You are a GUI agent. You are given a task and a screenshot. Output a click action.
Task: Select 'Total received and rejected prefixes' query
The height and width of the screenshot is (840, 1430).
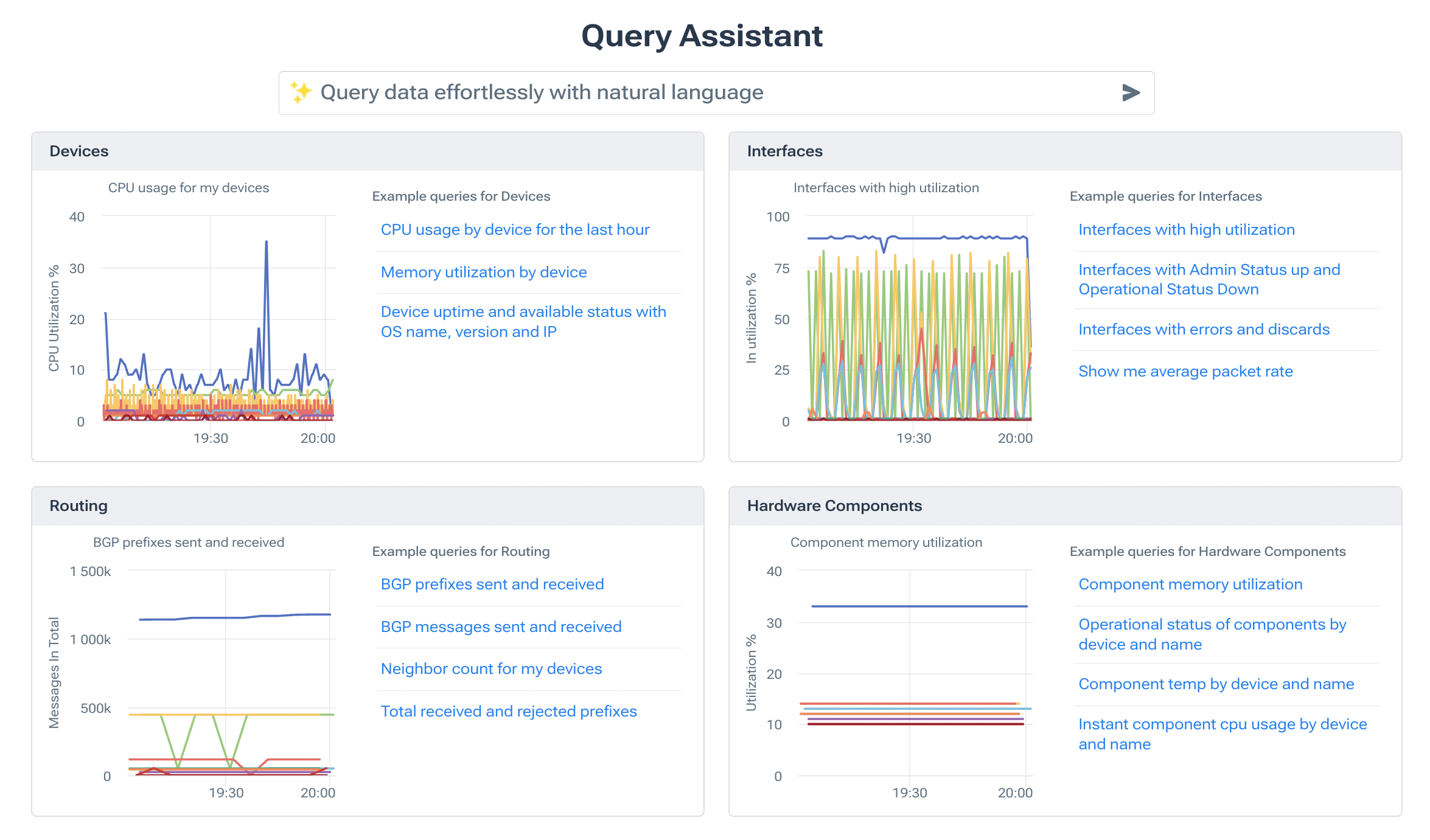pyautogui.click(x=509, y=712)
